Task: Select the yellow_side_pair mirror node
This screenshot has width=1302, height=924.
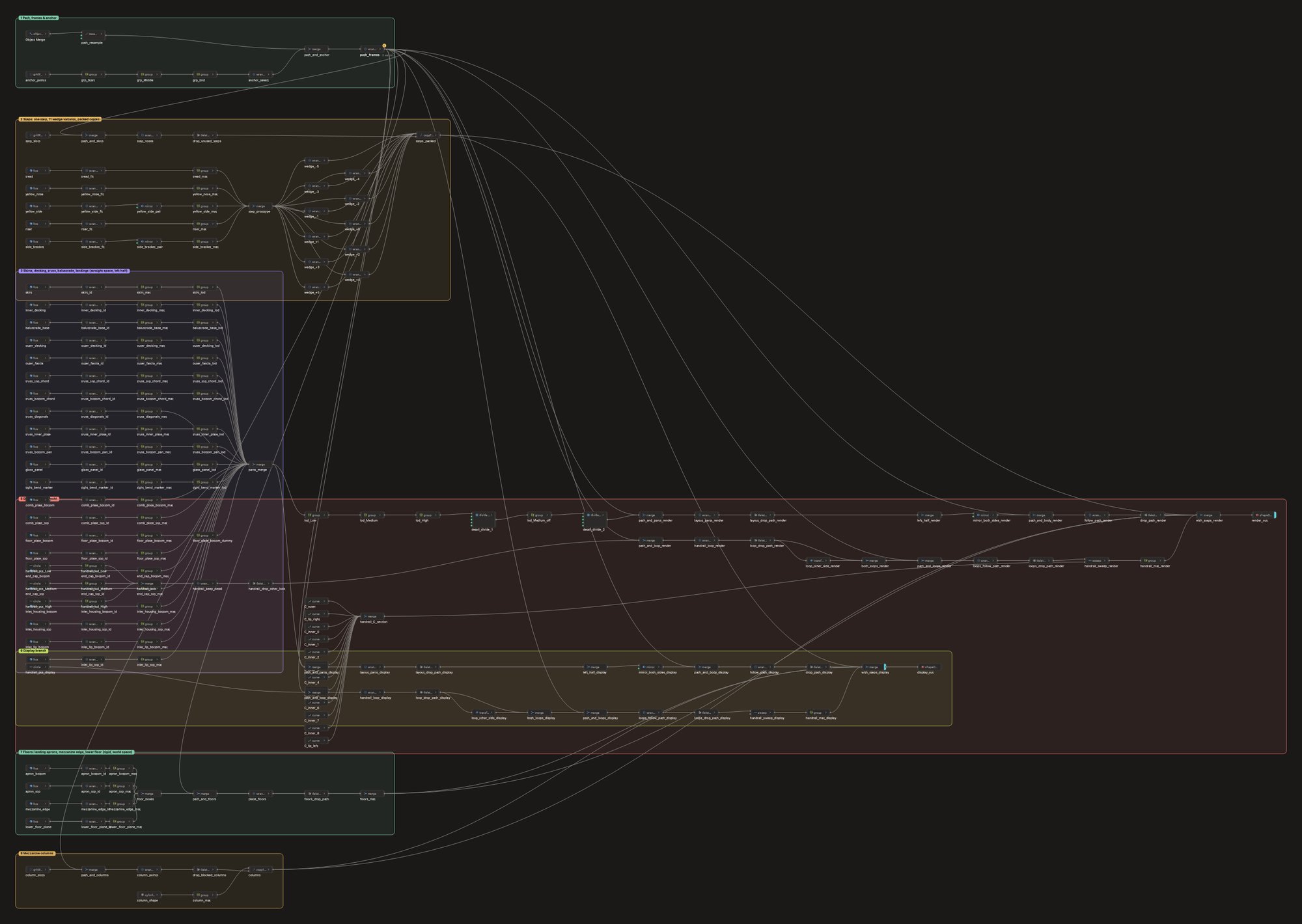Action: [149, 206]
